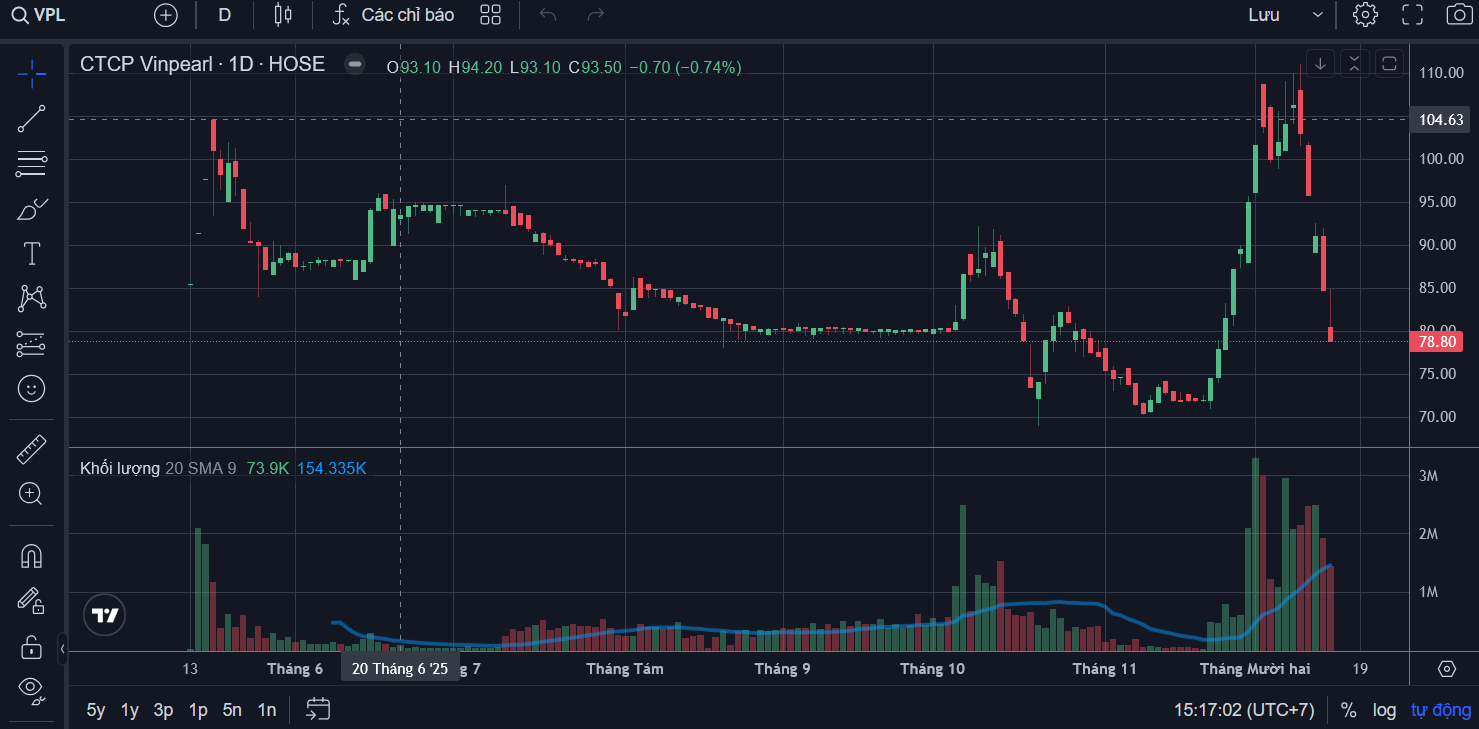Open the candlestick chart type menu
The image size is (1479, 729).
(x=283, y=15)
